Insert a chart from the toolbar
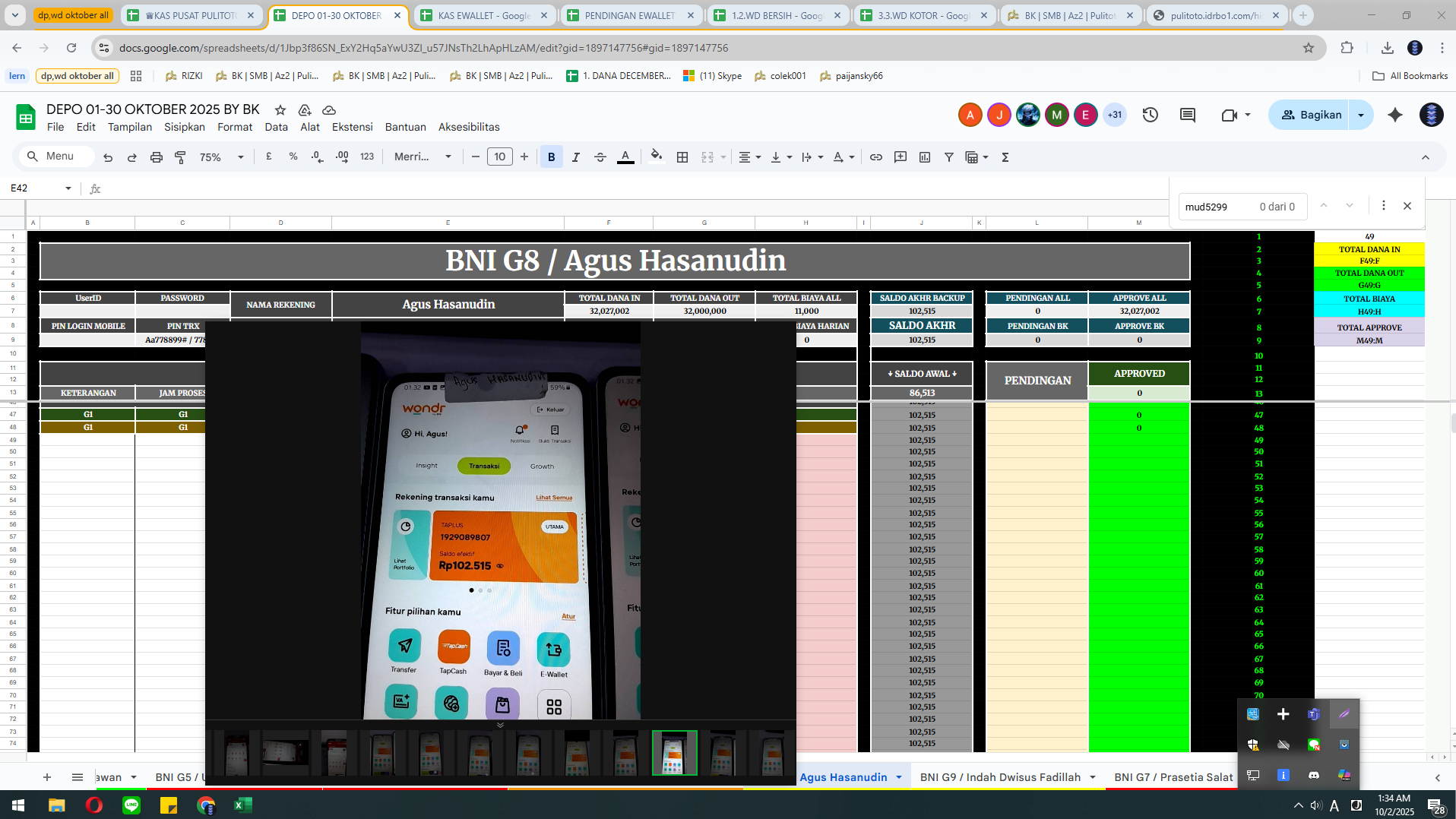The width and height of the screenshot is (1456, 819). click(925, 157)
